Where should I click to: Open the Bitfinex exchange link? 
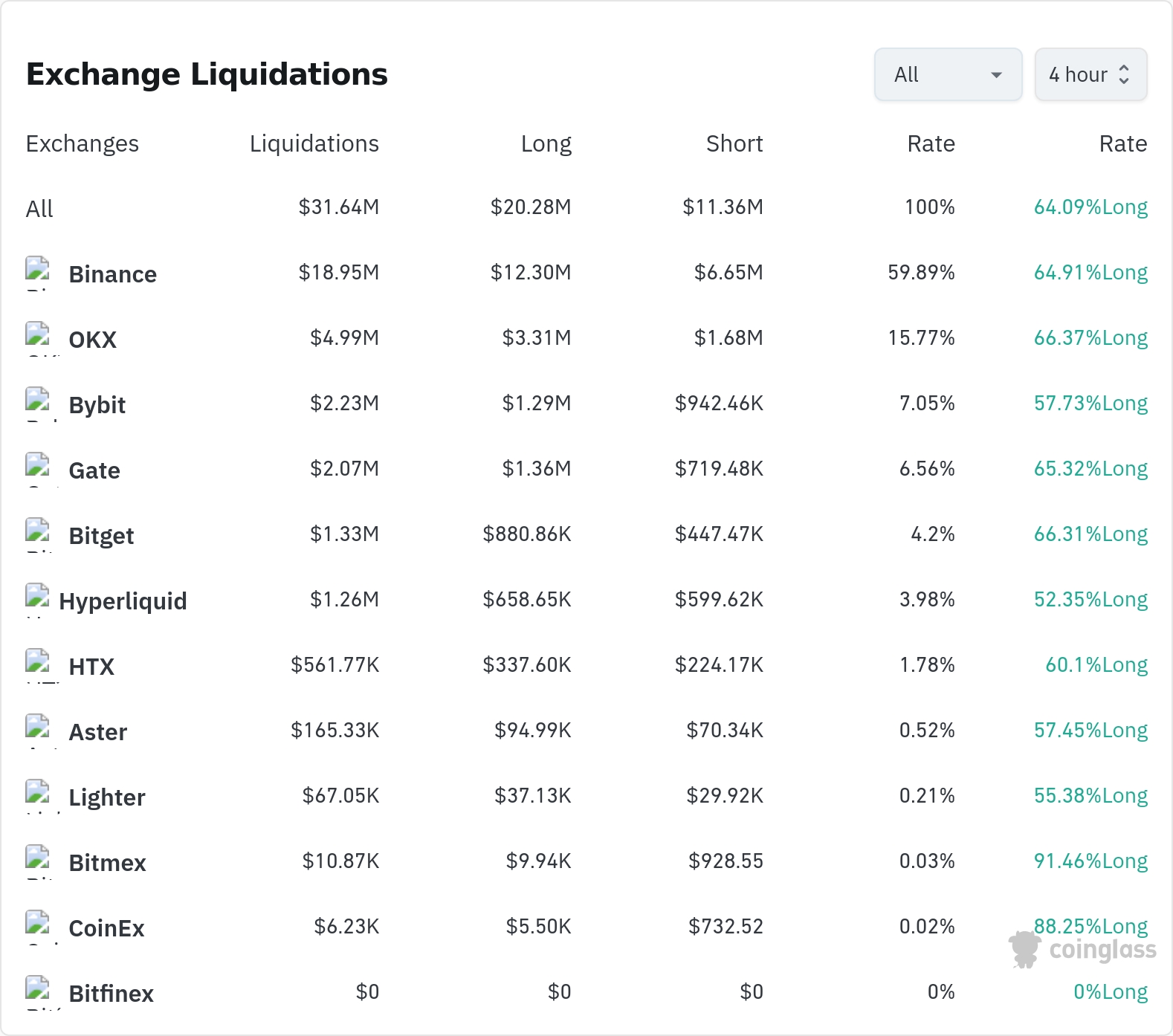[111, 994]
